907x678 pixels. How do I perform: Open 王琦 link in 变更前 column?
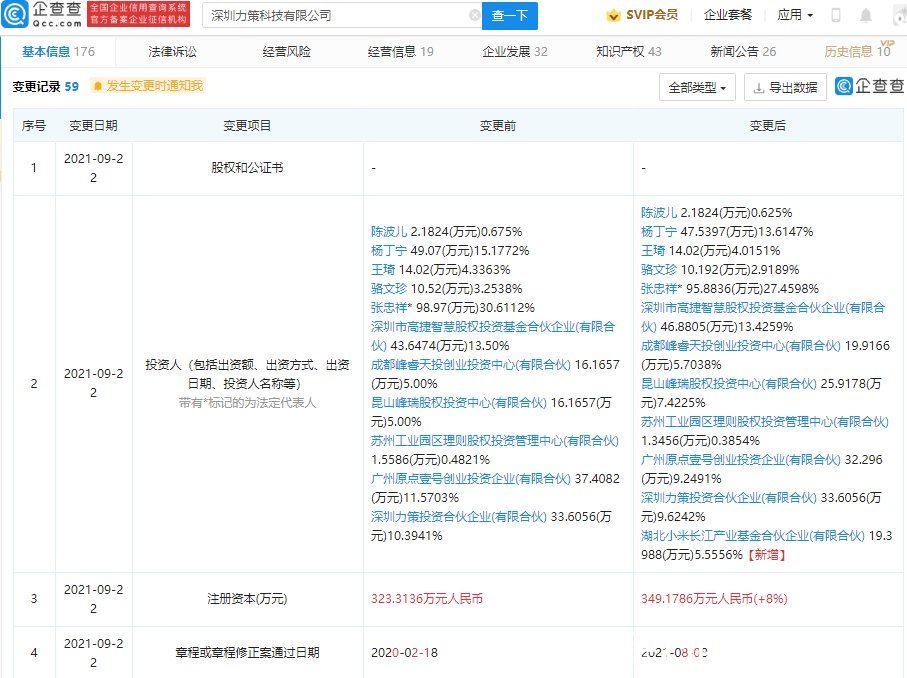click(383, 270)
